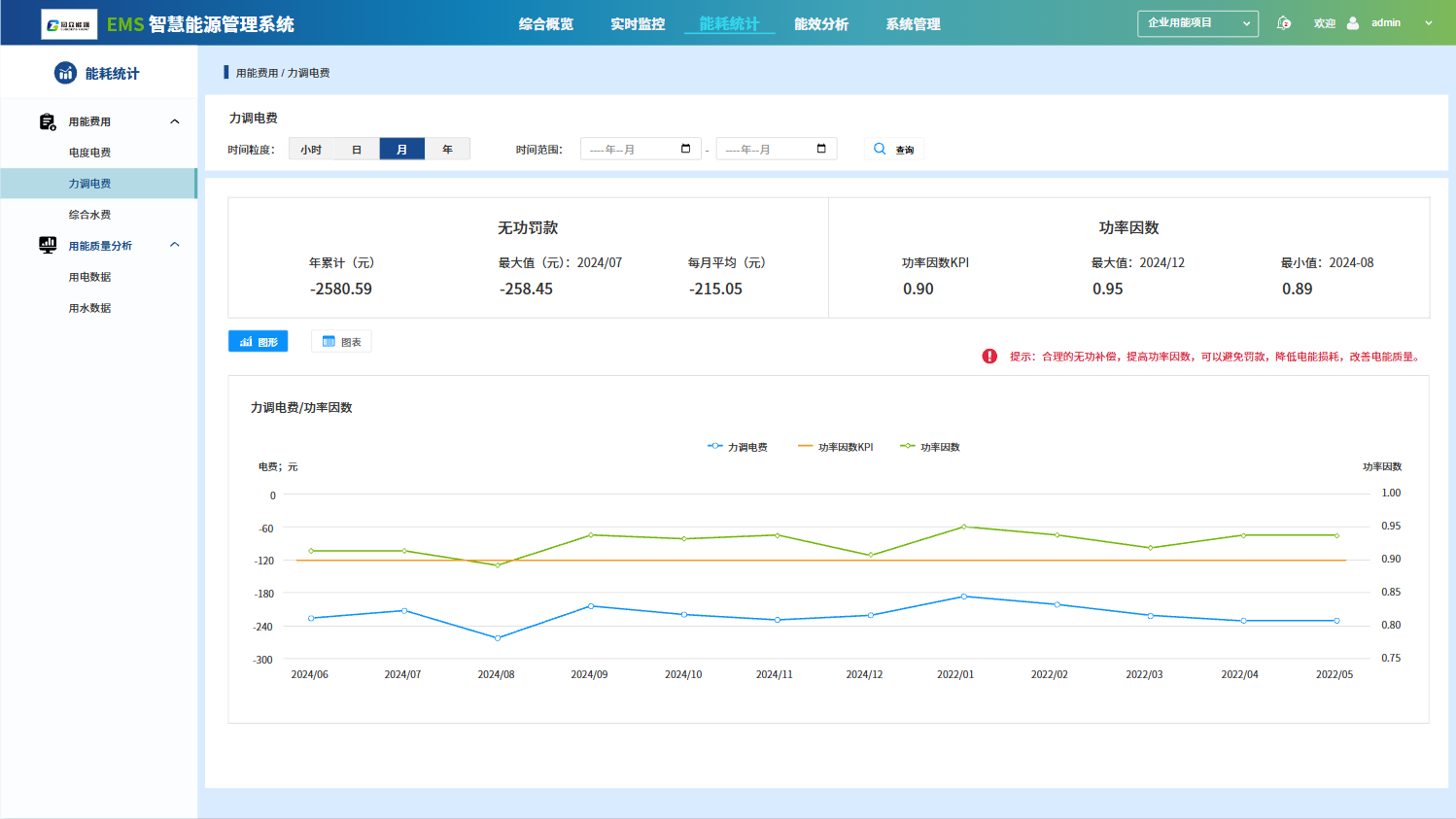Screen dimensions: 1456x819
Task: Open the 企业用能项目 project dropdown
Action: (x=1197, y=23)
